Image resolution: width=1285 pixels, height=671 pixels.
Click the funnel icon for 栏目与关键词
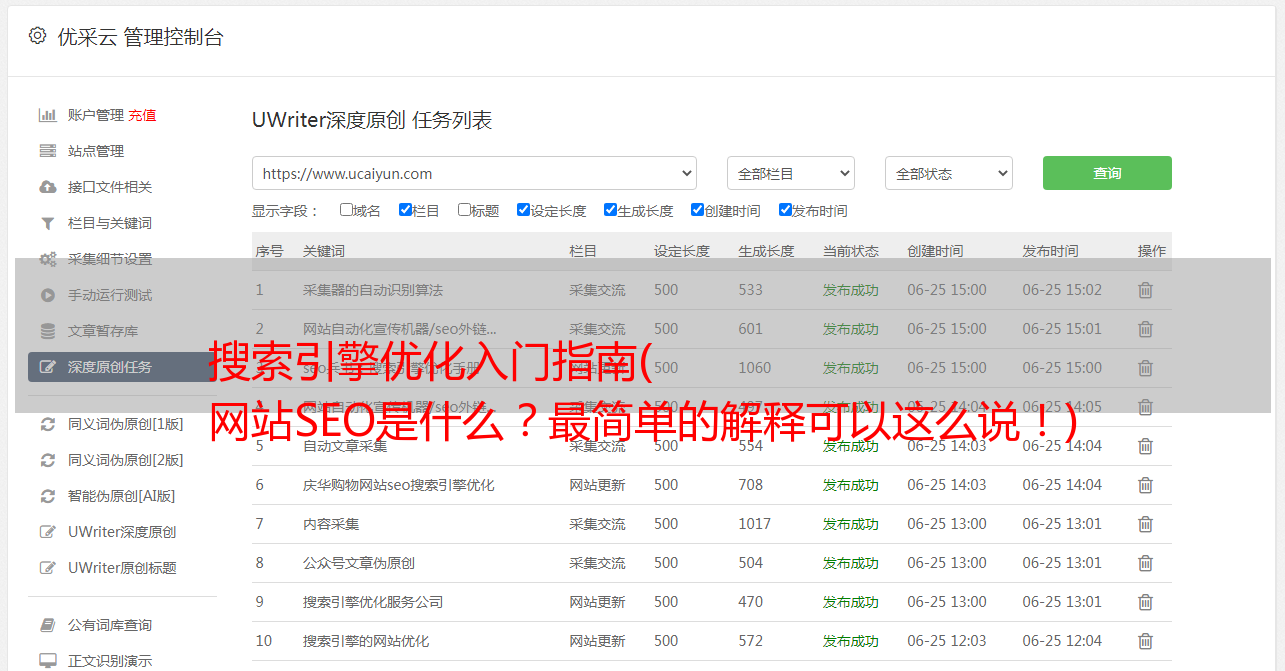[47, 223]
